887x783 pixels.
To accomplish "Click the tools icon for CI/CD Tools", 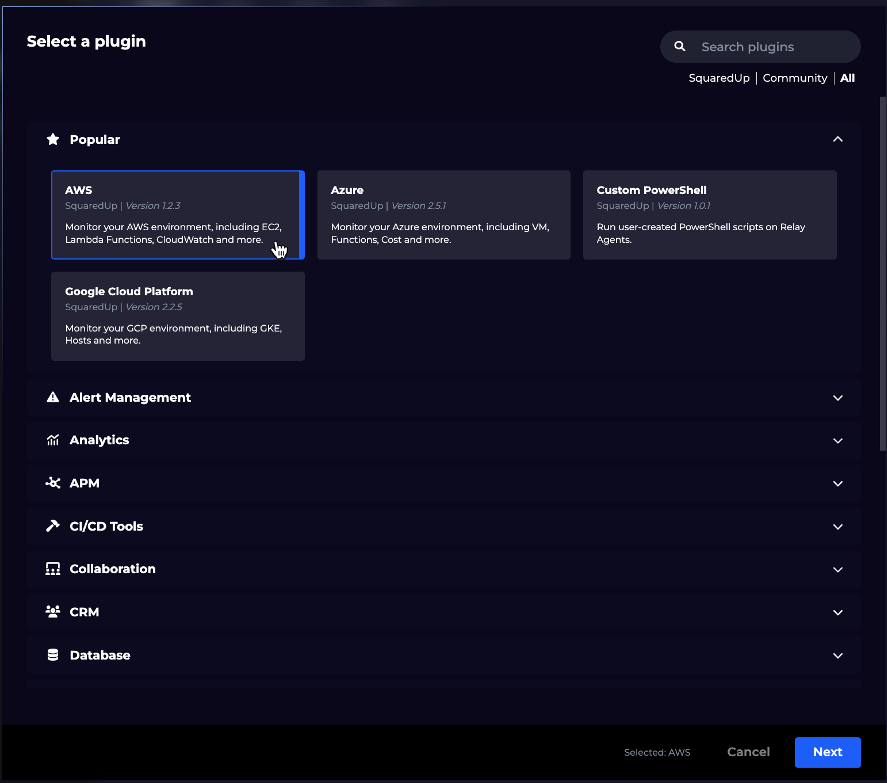I will pyautogui.click(x=52, y=526).
